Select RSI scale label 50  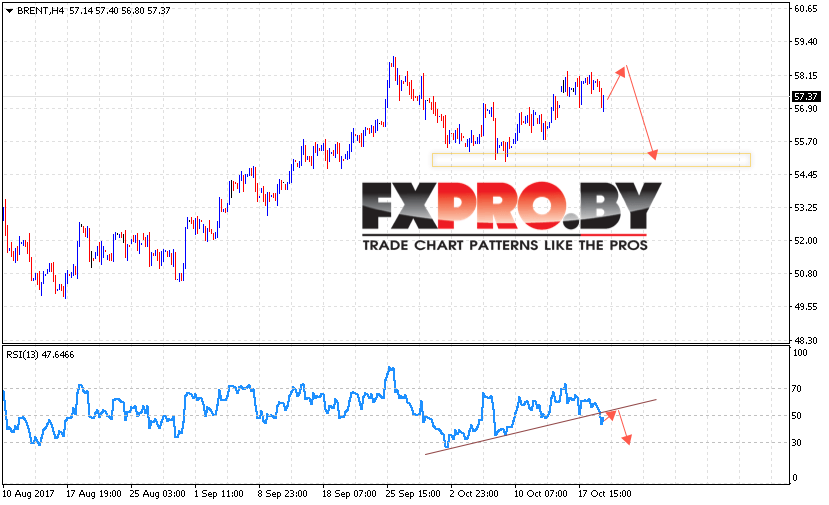[796, 416]
